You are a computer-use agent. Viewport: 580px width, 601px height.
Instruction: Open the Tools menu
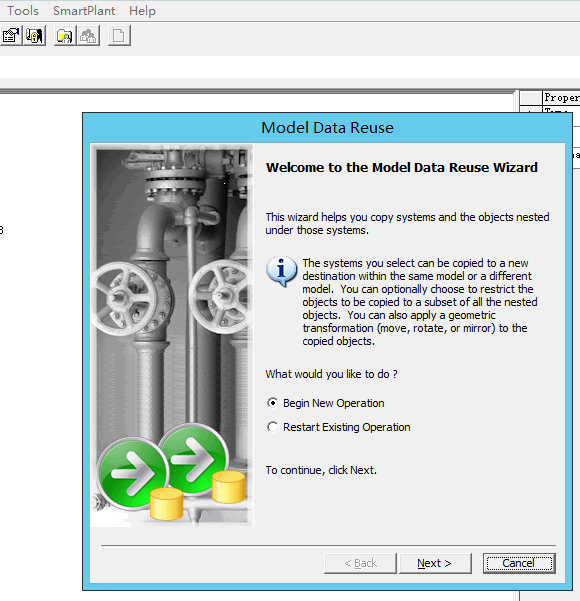pyautogui.click(x=23, y=11)
